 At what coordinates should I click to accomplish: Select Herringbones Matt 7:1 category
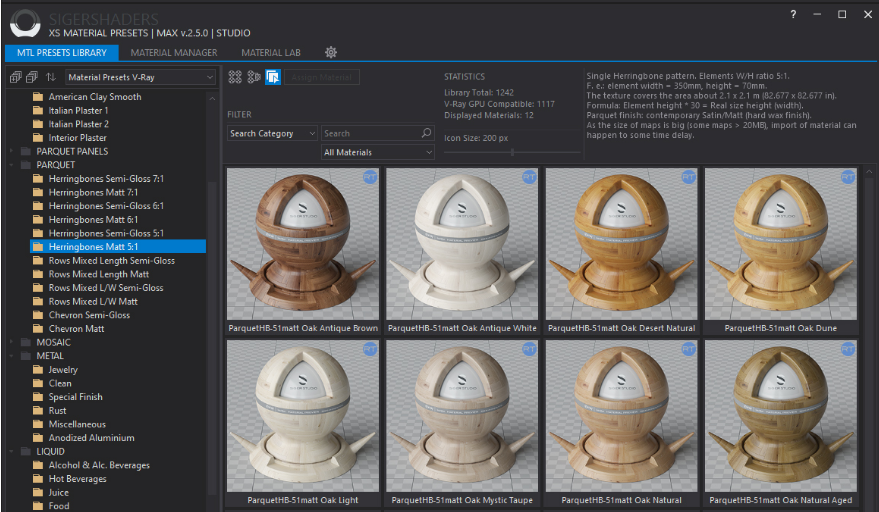(x=93, y=192)
